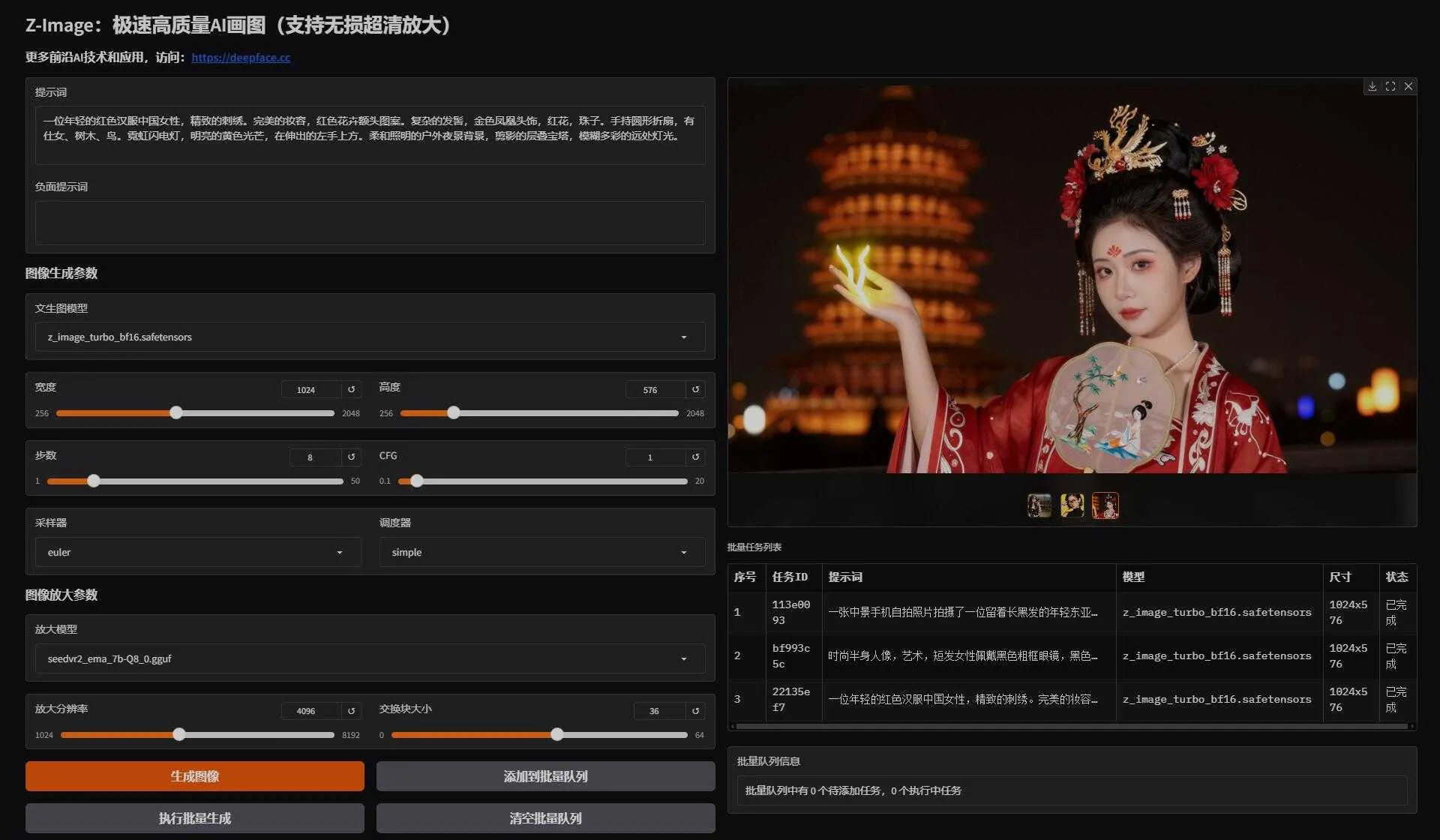Image resolution: width=1440 pixels, height=840 pixels.
Task: Click the 清空批量队列 clear queue button
Action: tap(545, 817)
